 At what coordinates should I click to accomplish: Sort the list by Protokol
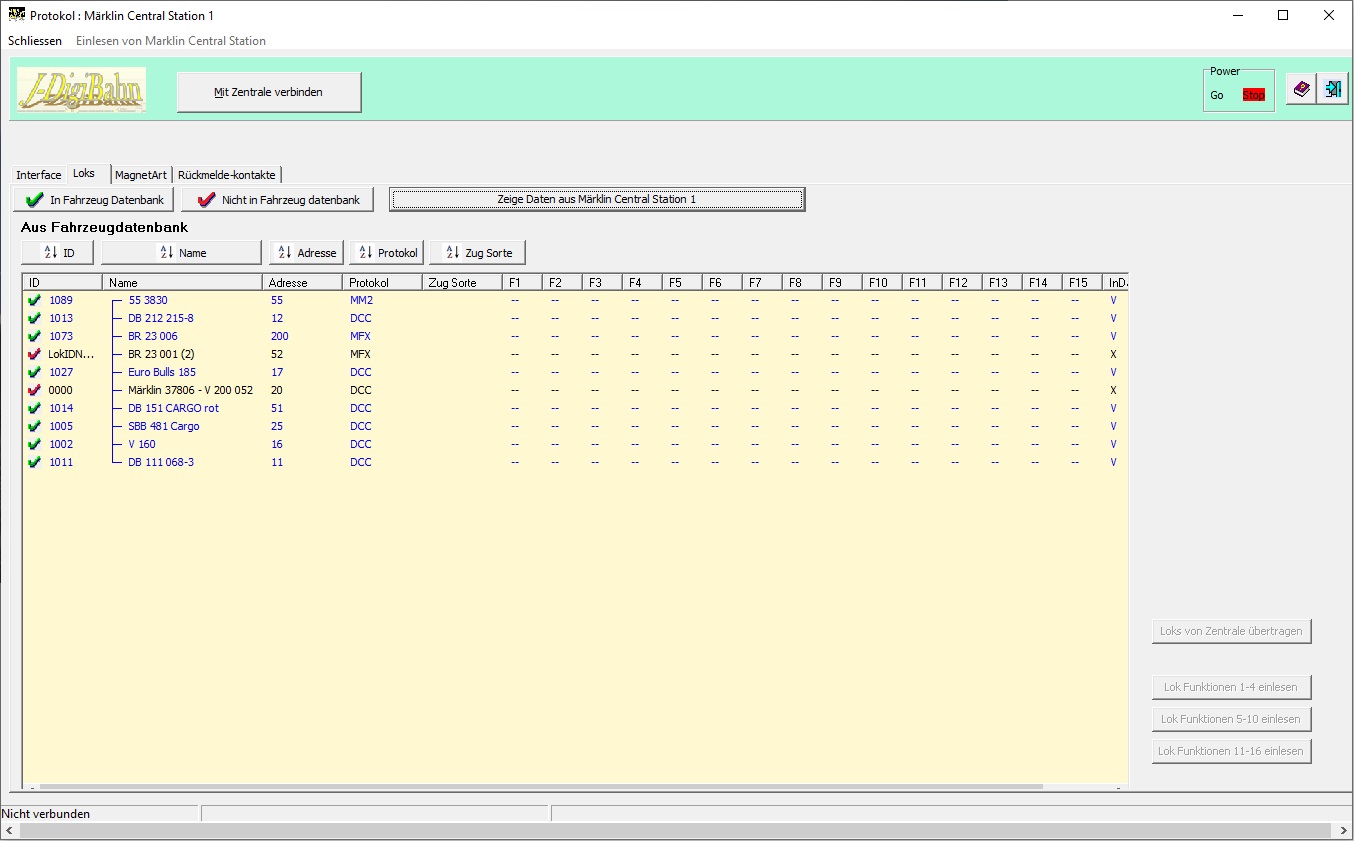pyautogui.click(x=387, y=252)
